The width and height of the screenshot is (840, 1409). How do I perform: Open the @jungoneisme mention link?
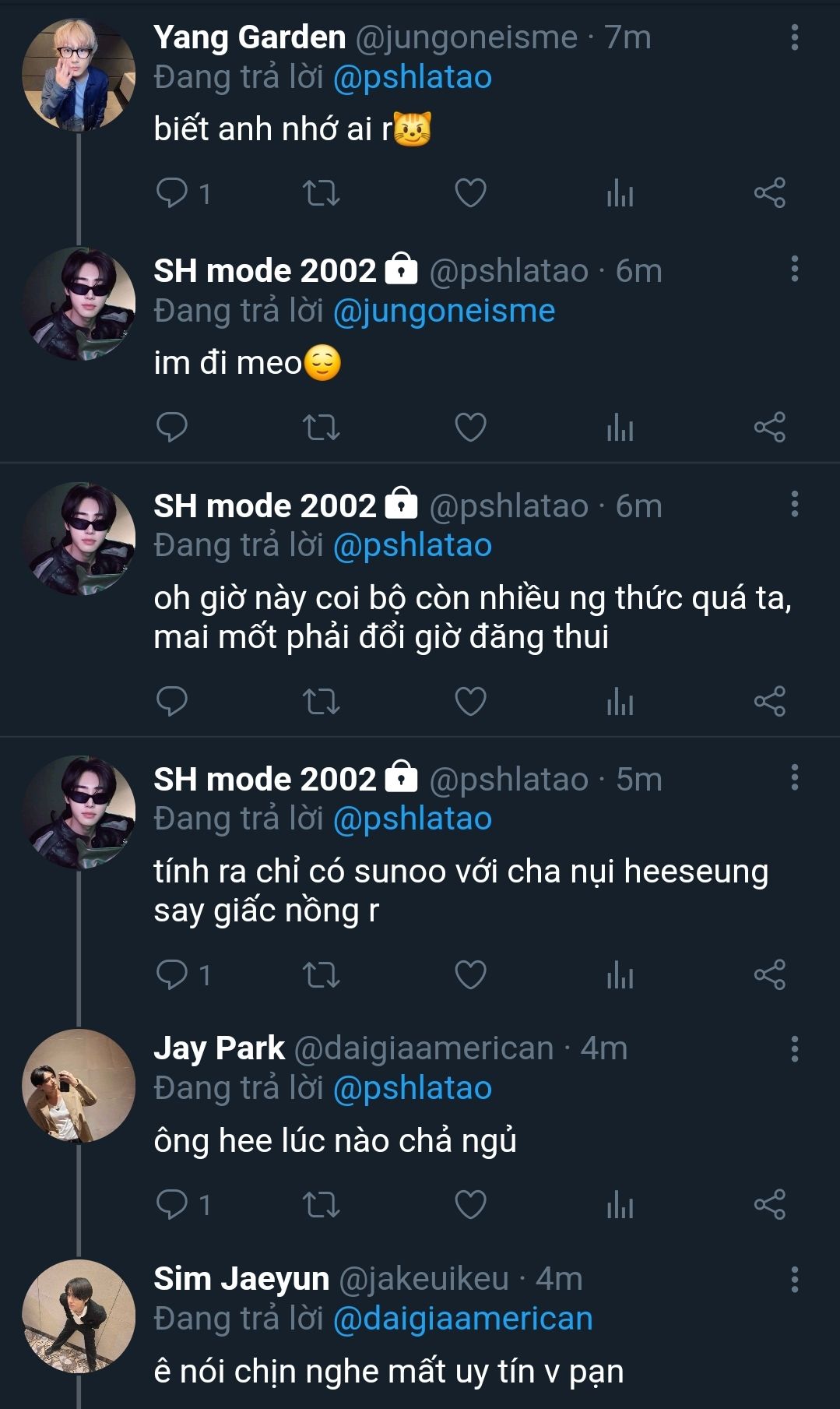[444, 311]
